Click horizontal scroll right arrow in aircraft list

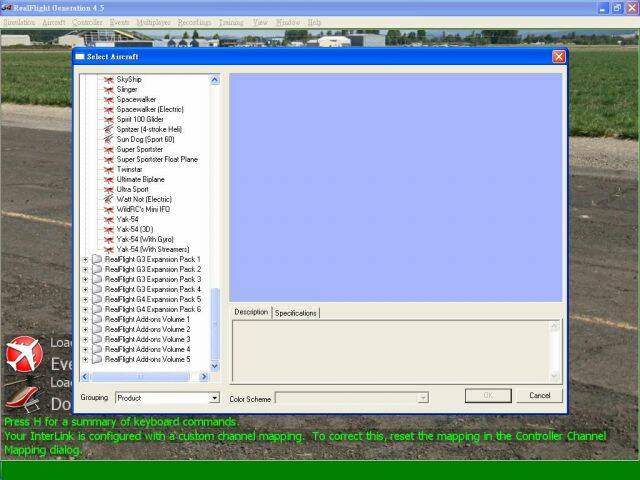coord(204,377)
